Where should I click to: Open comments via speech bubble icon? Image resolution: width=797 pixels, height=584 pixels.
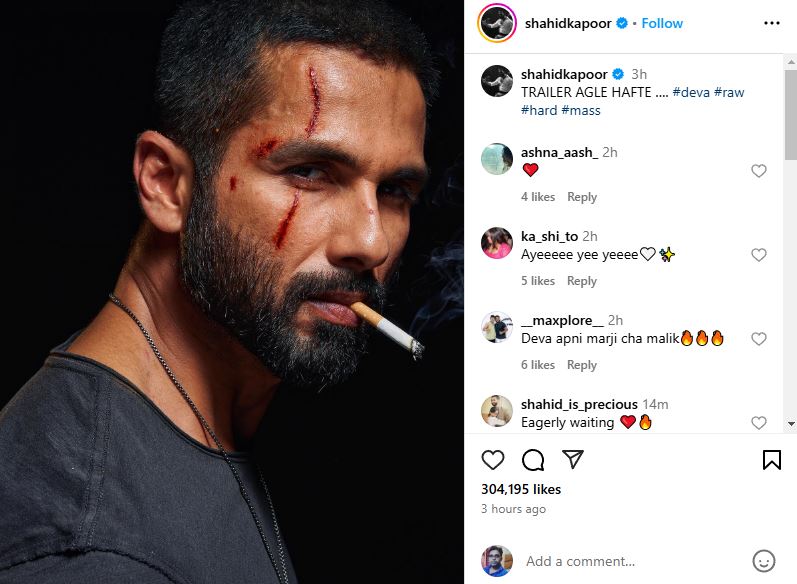pos(533,459)
